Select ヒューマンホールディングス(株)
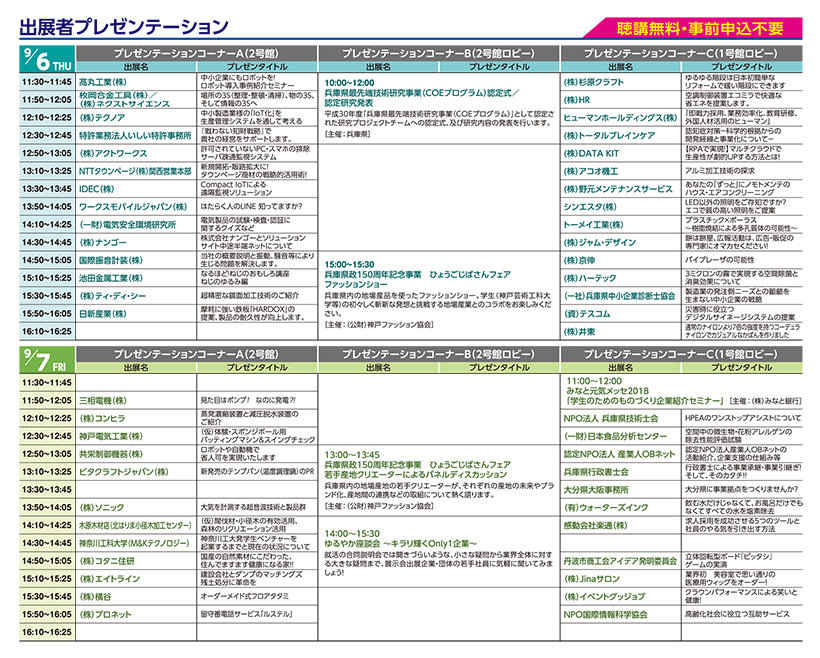The height and width of the screenshot is (658, 820). pyautogui.click(x=620, y=118)
